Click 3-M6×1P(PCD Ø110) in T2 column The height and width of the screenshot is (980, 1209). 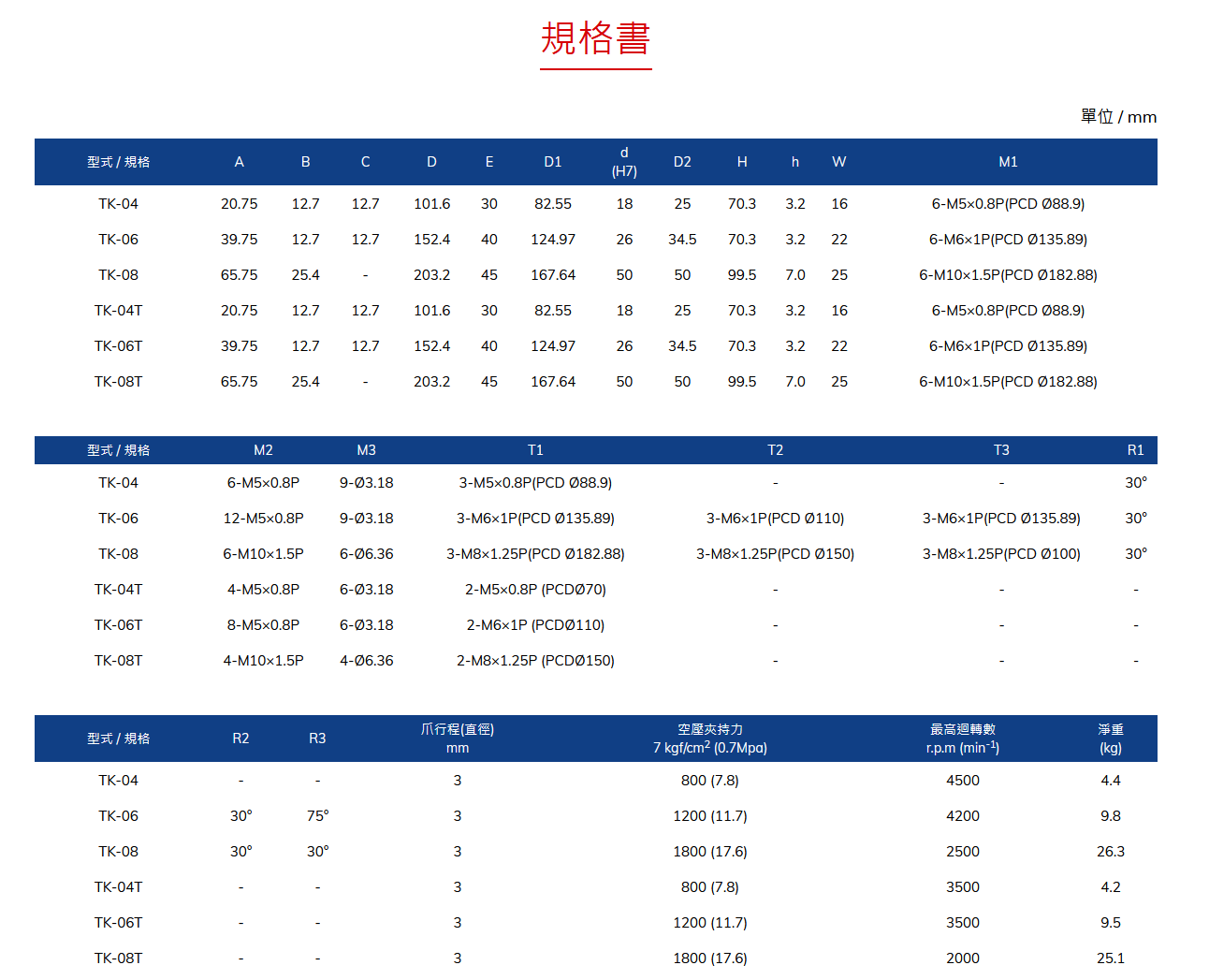pos(775,519)
